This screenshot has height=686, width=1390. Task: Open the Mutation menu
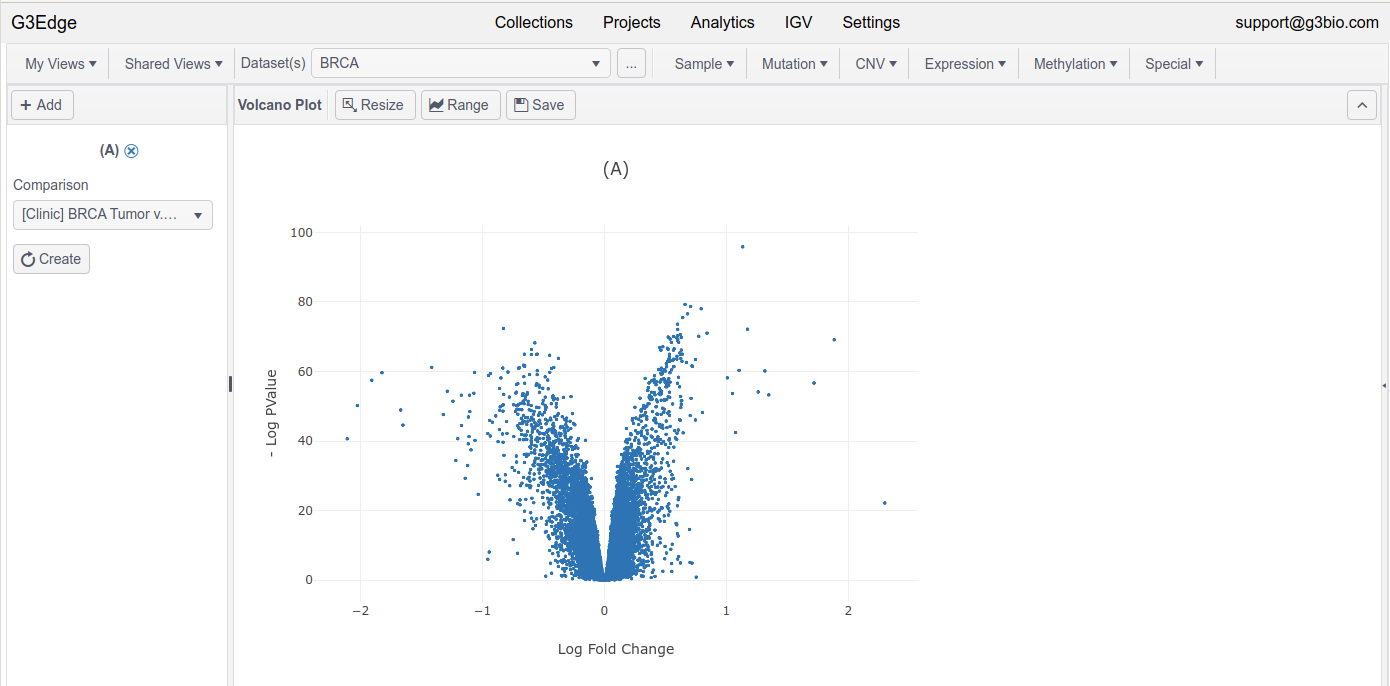click(795, 63)
